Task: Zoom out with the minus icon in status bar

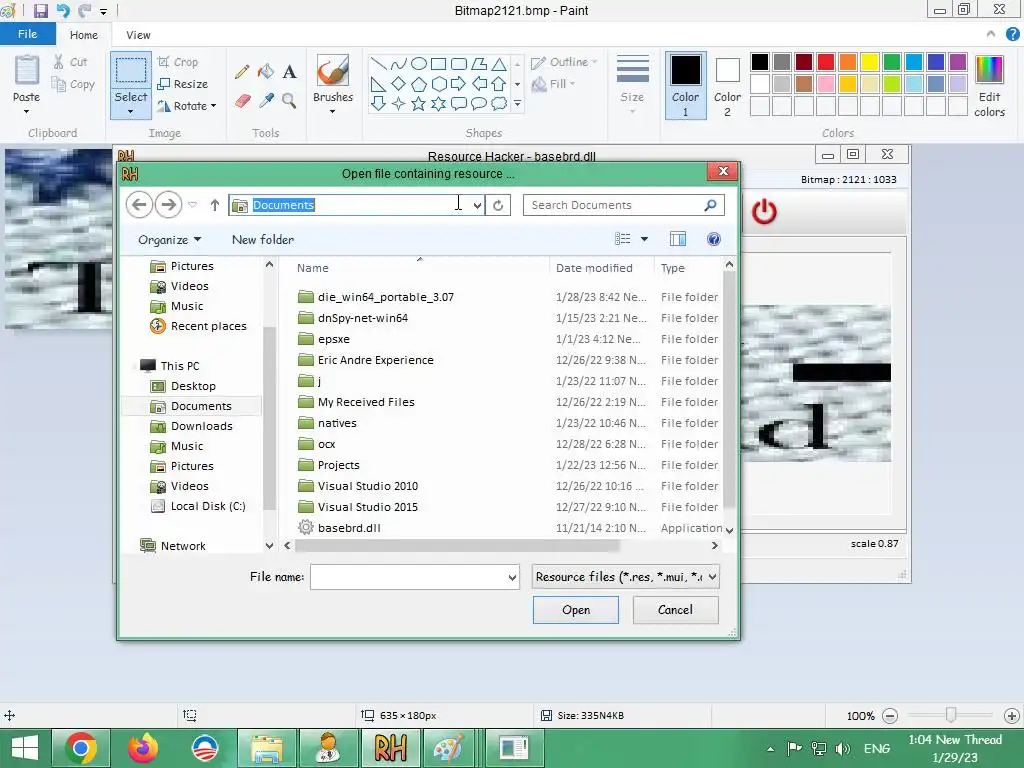Action: point(889,716)
